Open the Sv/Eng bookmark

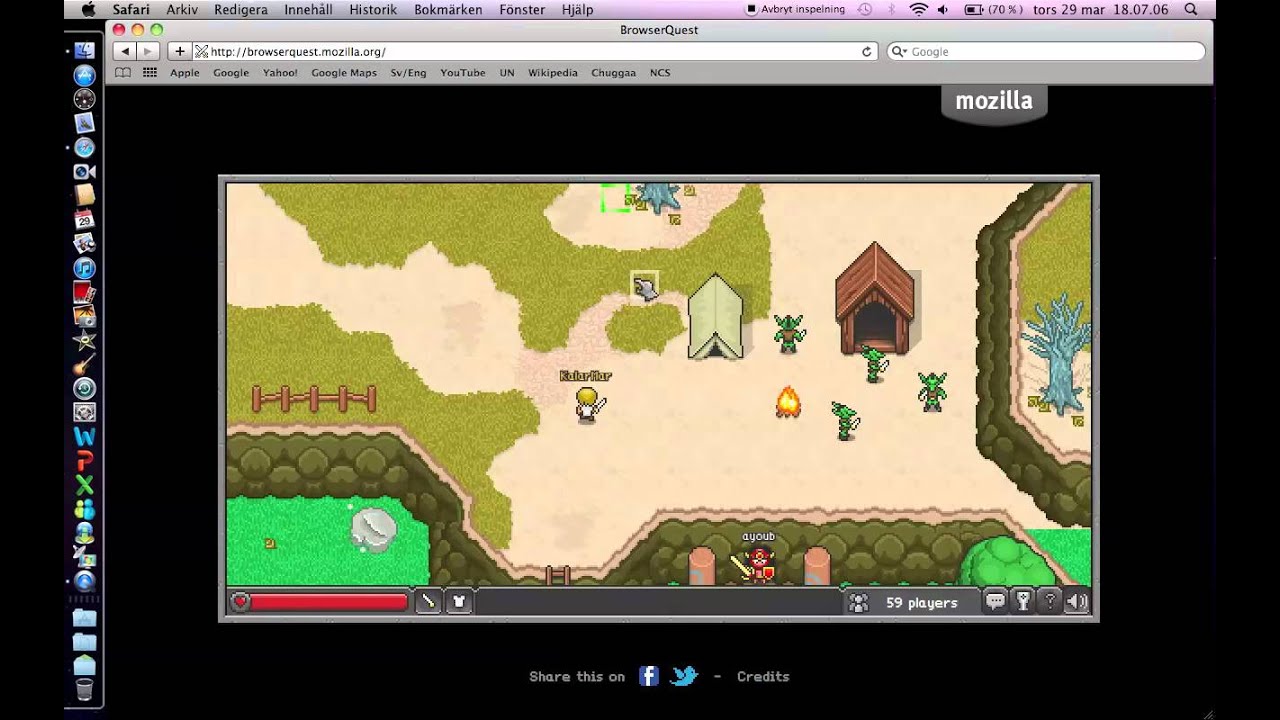[408, 73]
